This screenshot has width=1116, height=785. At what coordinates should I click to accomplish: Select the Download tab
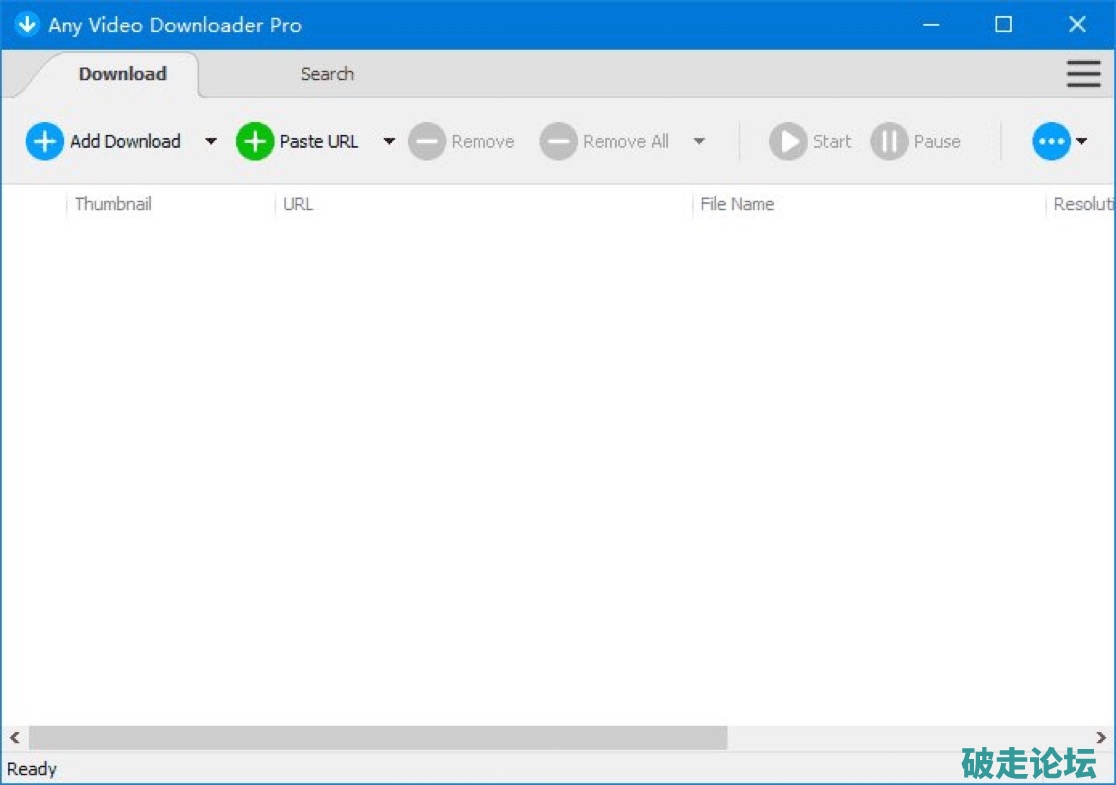tap(122, 74)
